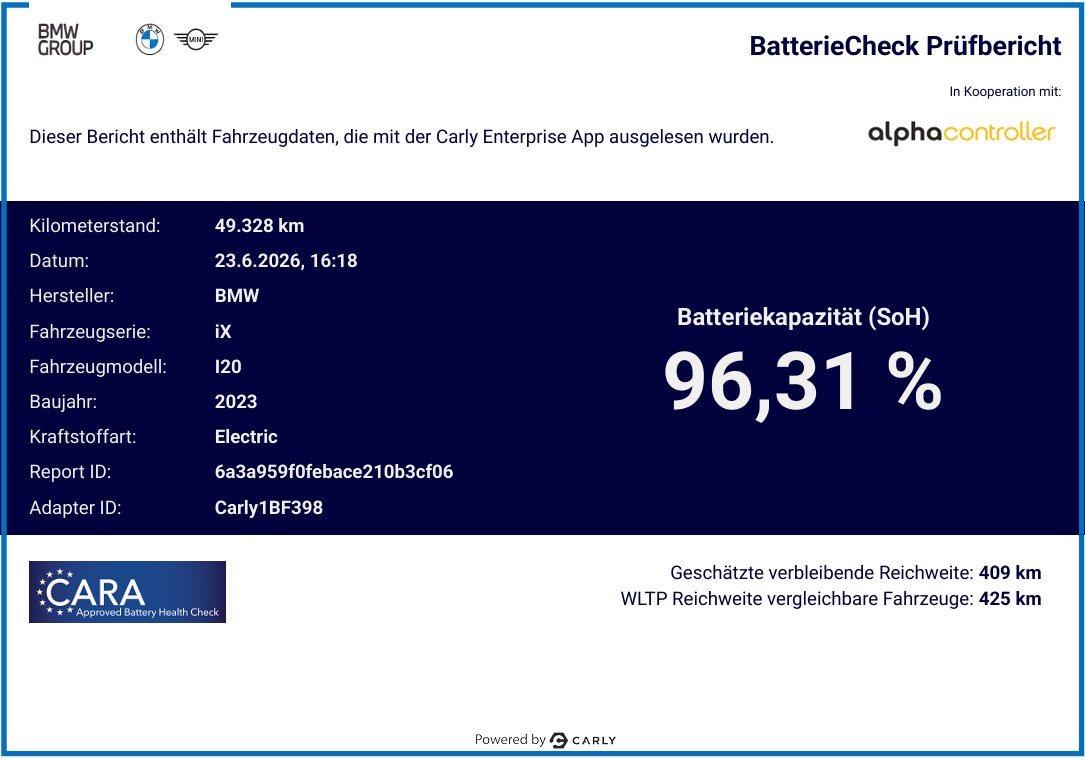Select the build year value '2023'
The height and width of the screenshot is (760, 1085).
[236, 402]
